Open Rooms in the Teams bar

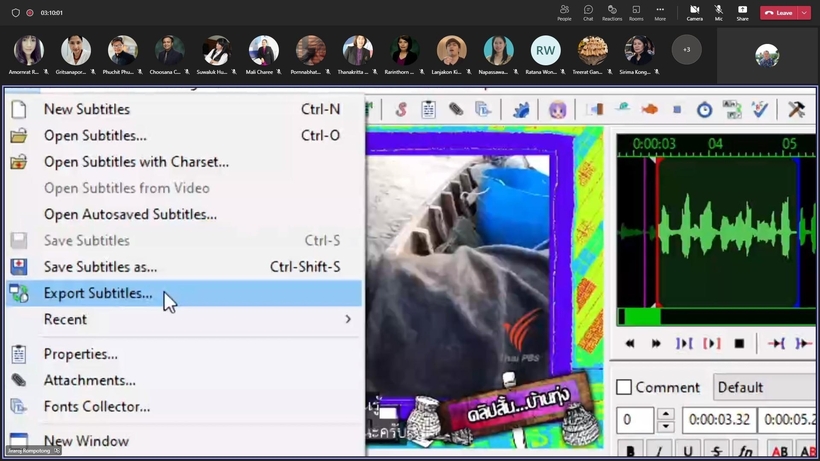coord(636,13)
